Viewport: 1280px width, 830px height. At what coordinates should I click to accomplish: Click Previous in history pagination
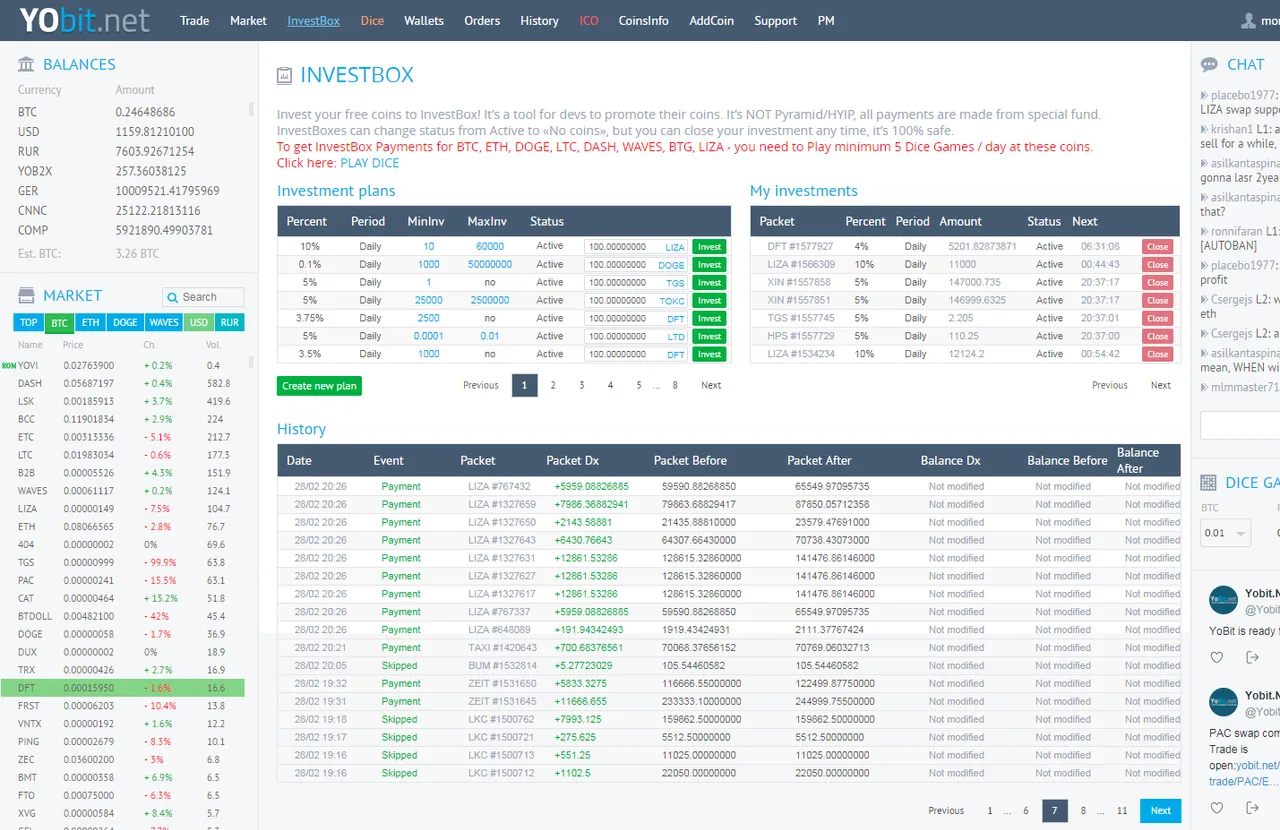[946, 811]
